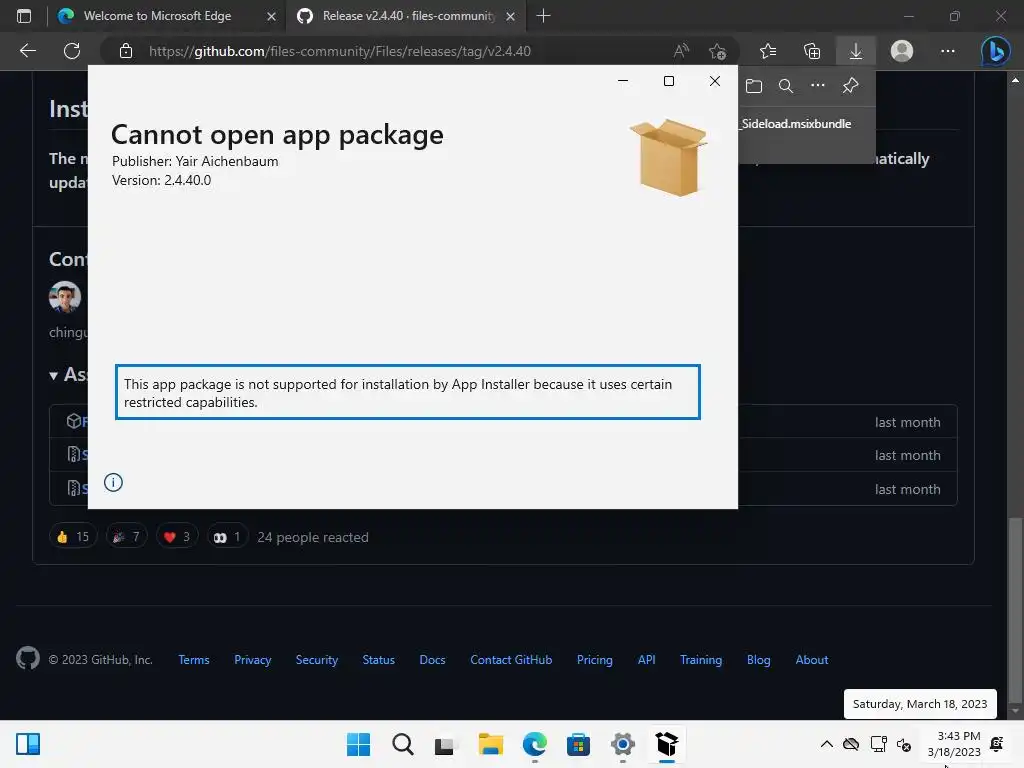
Task: Click the cloud sync tray icon
Action: pyautogui.click(x=851, y=744)
